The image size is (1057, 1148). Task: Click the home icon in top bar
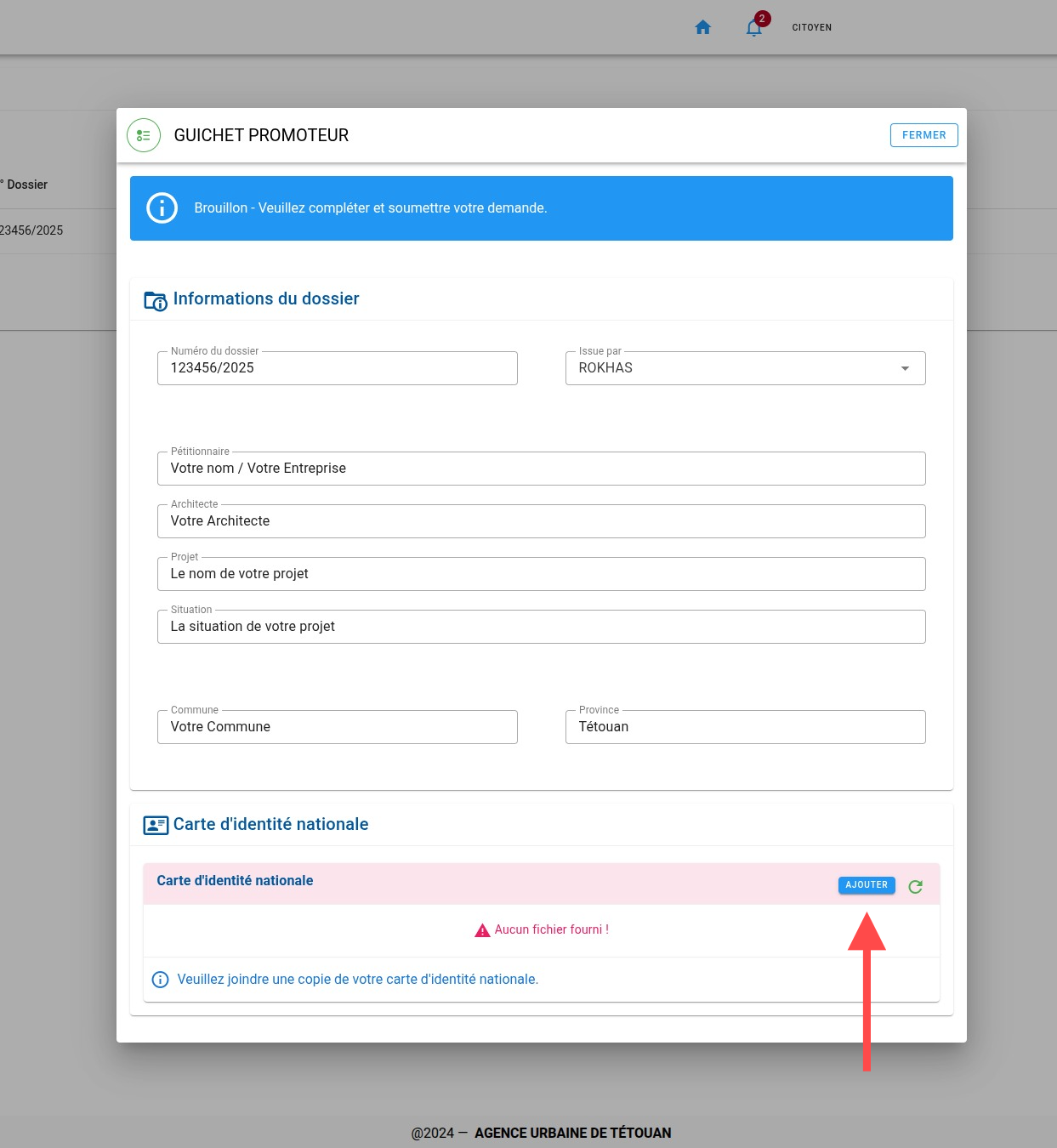click(702, 27)
